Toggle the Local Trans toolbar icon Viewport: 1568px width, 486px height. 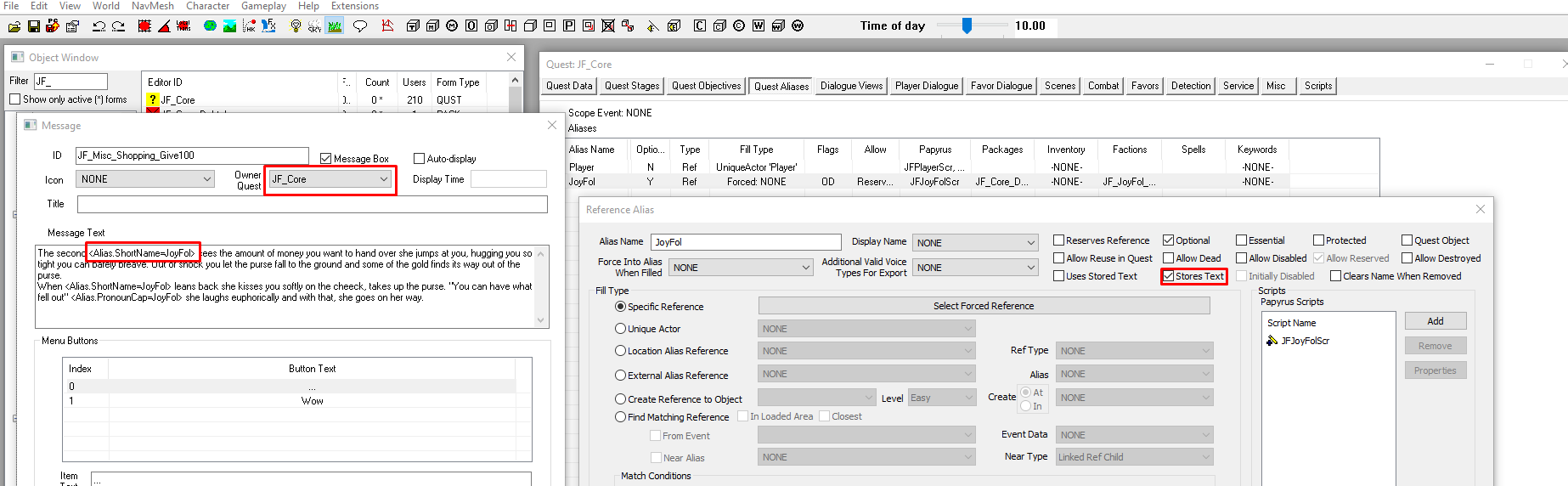click(x=183, y=26)
